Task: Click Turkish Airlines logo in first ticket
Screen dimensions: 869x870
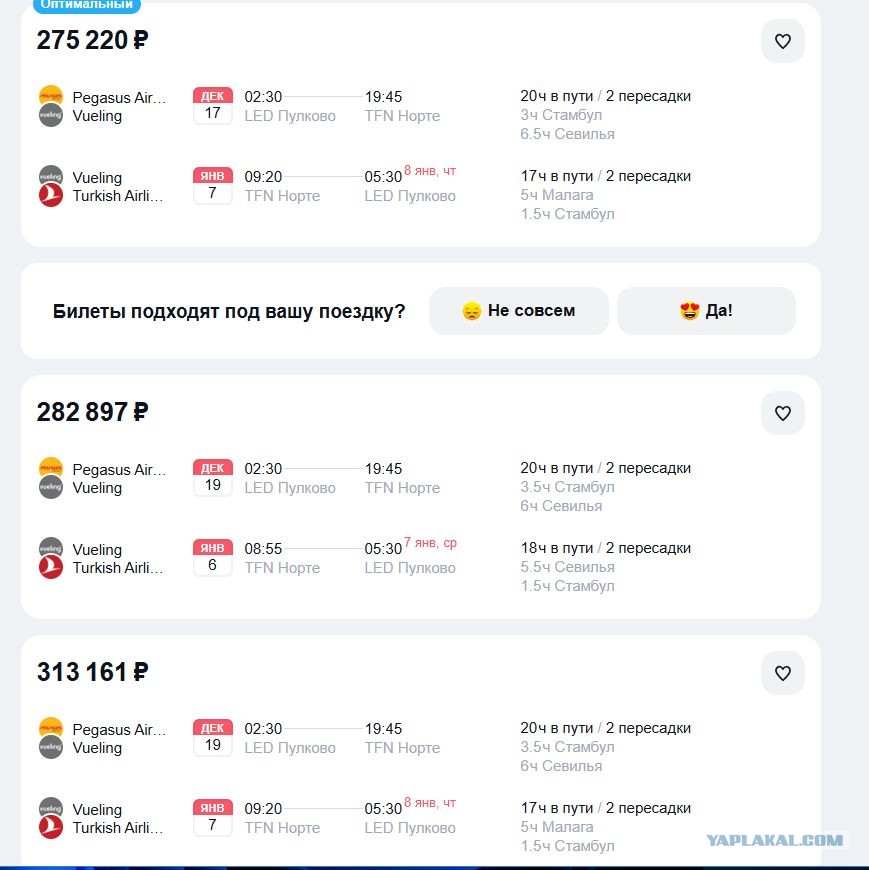Action: 50,195
